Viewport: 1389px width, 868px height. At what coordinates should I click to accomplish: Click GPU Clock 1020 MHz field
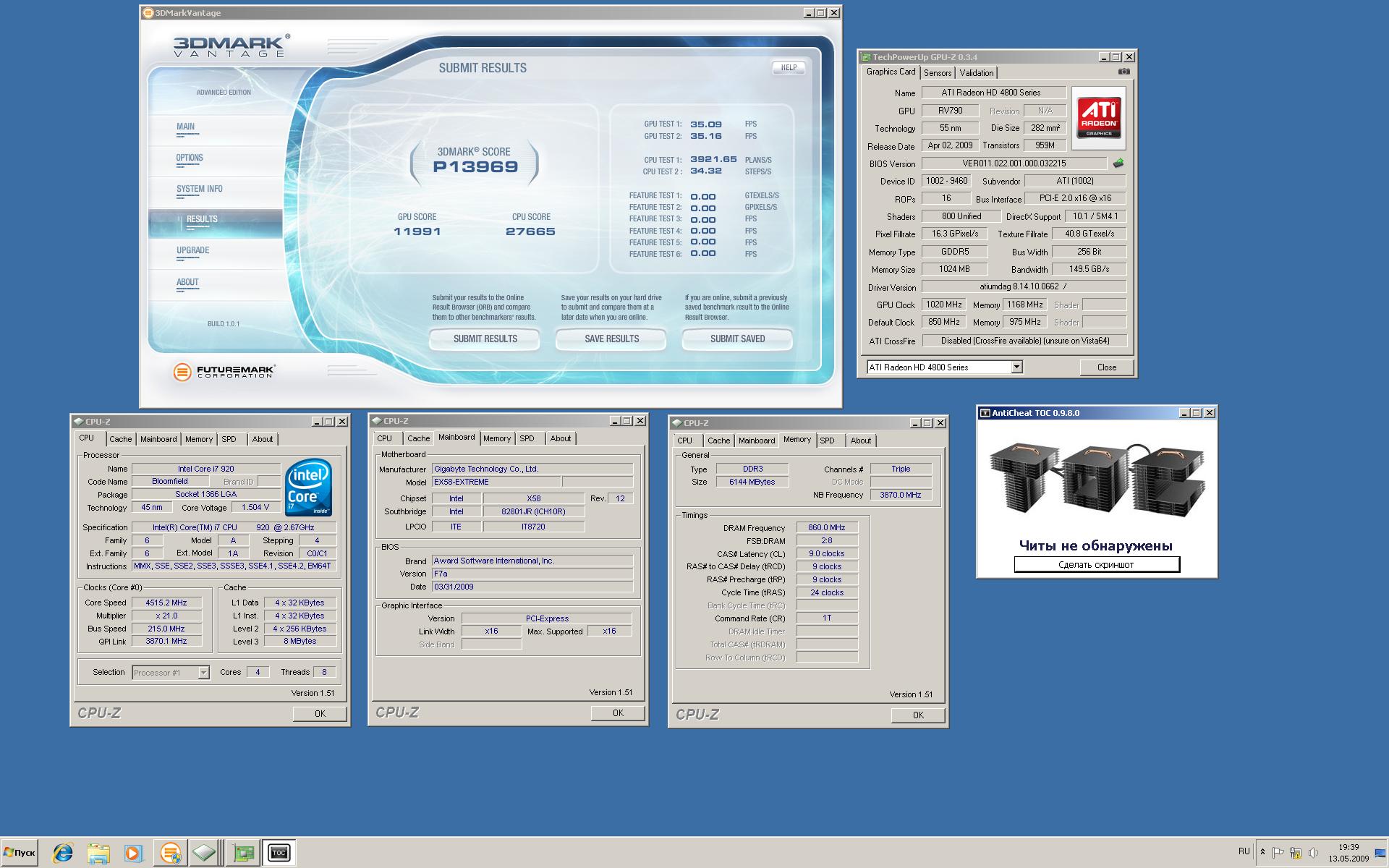(x=944, y=305)
